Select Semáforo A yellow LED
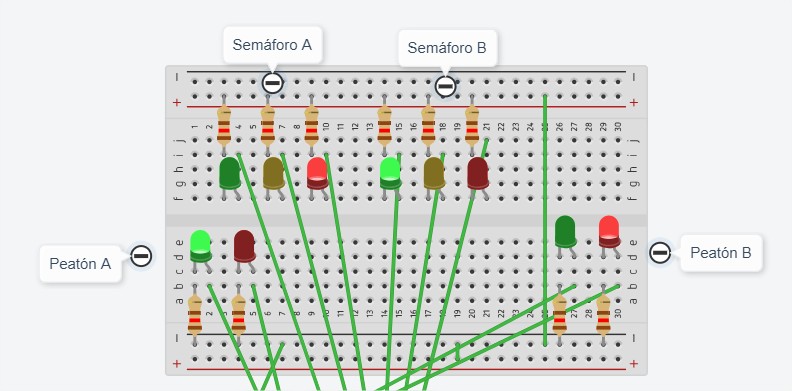Viewport: 792px width, 391px height. [273, 173]
